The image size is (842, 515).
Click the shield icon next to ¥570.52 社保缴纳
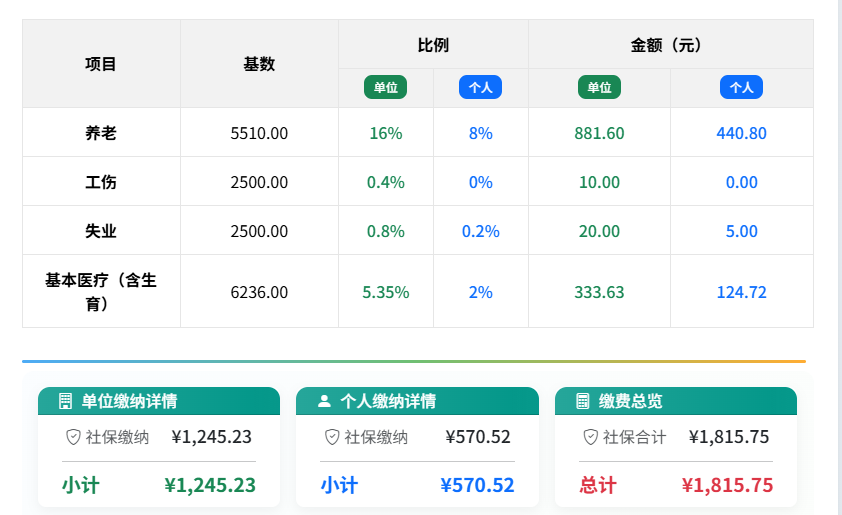click(x=332, y=437)
